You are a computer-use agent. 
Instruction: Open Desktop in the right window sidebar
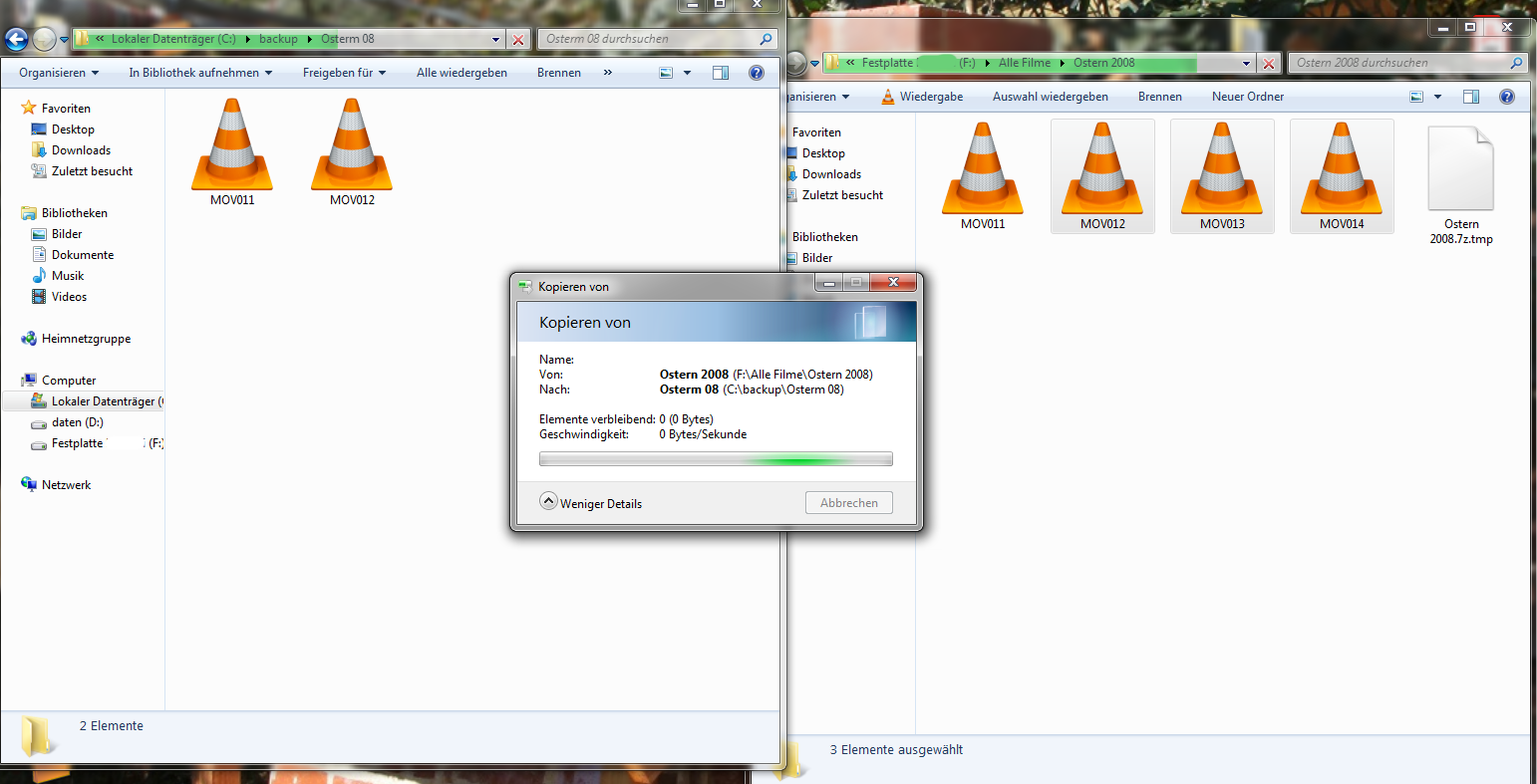823,153
